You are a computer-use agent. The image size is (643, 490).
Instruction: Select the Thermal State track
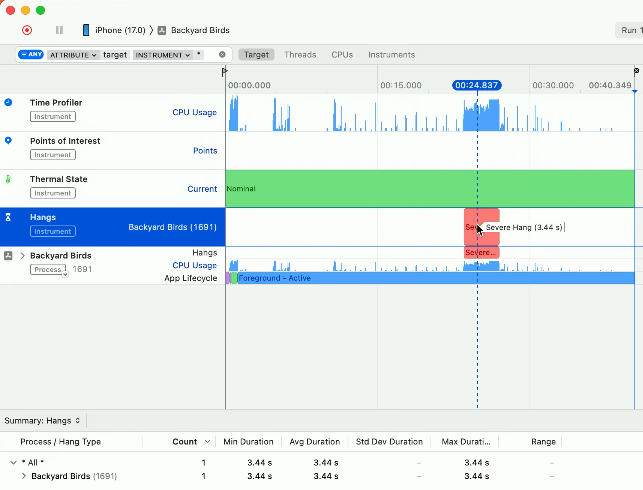tap(112, 189)
